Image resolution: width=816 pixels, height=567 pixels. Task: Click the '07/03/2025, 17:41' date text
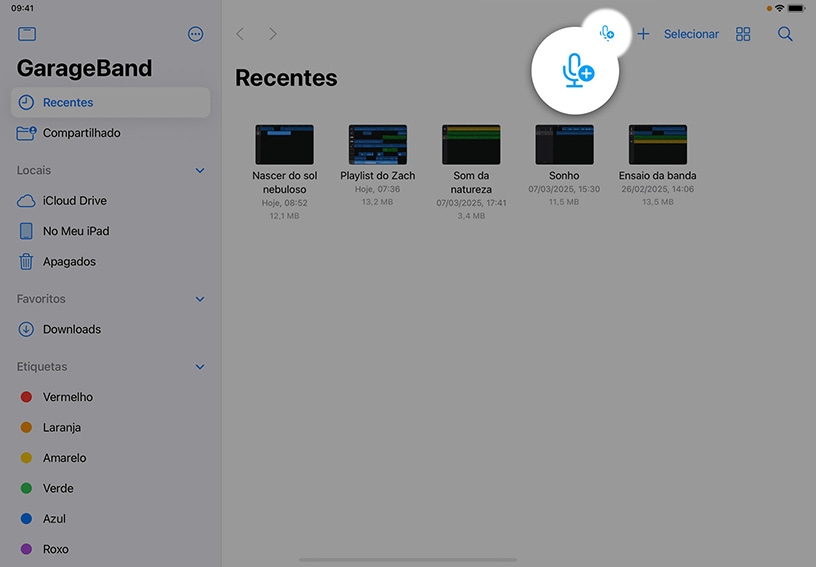pos(471,203)
